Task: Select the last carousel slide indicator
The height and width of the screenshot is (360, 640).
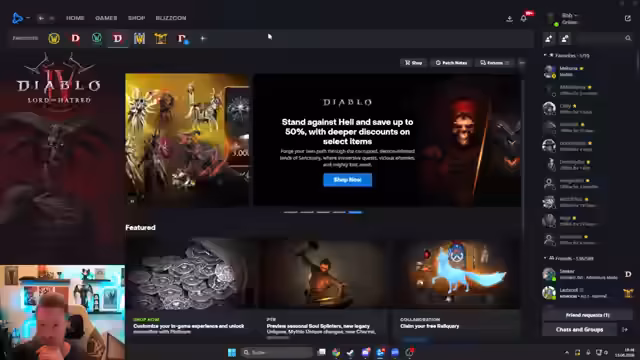Action: click(x=355, y=212)
